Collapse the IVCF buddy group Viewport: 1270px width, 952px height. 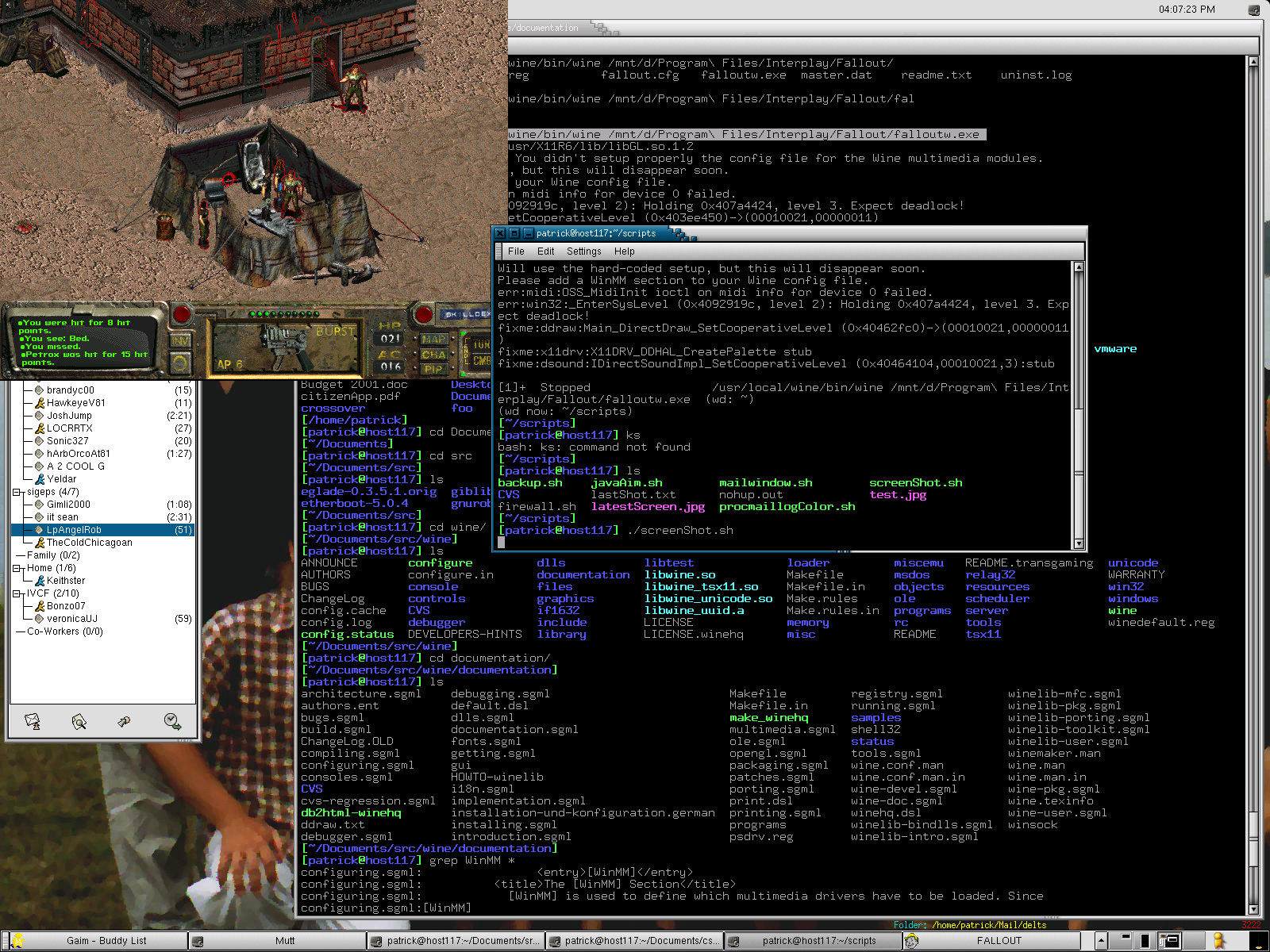point(17,593)
